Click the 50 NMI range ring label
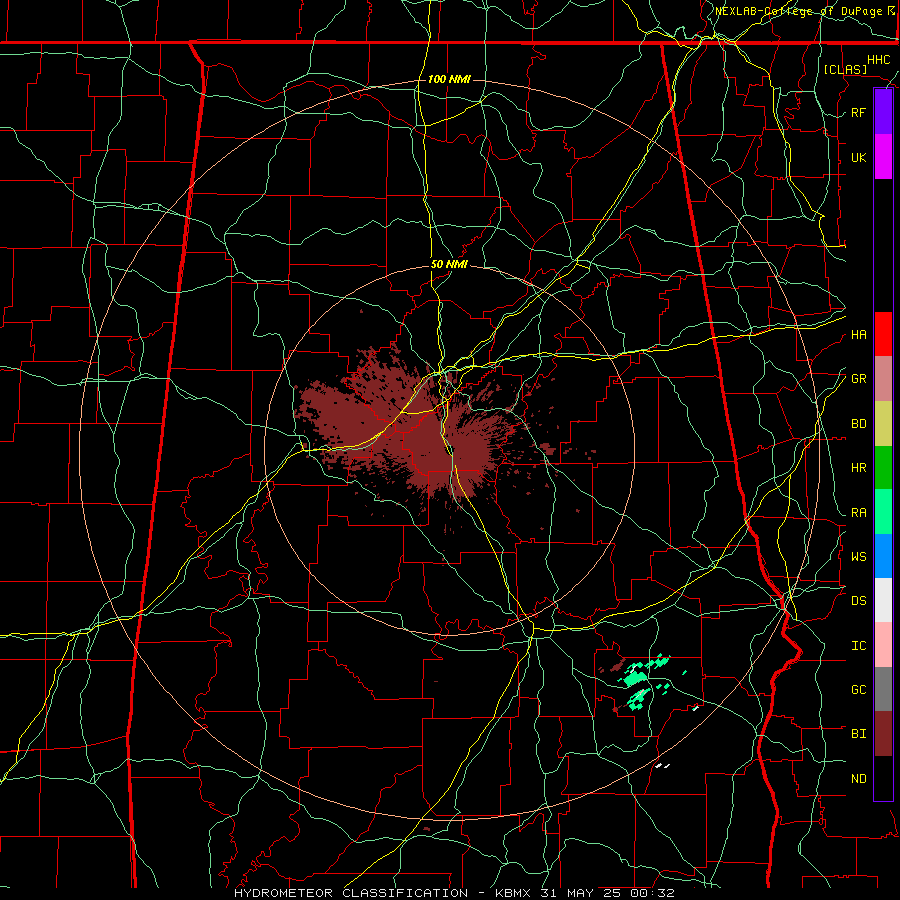Image resolution: width=900 pixels, height=900 pixels. [449, 265]
